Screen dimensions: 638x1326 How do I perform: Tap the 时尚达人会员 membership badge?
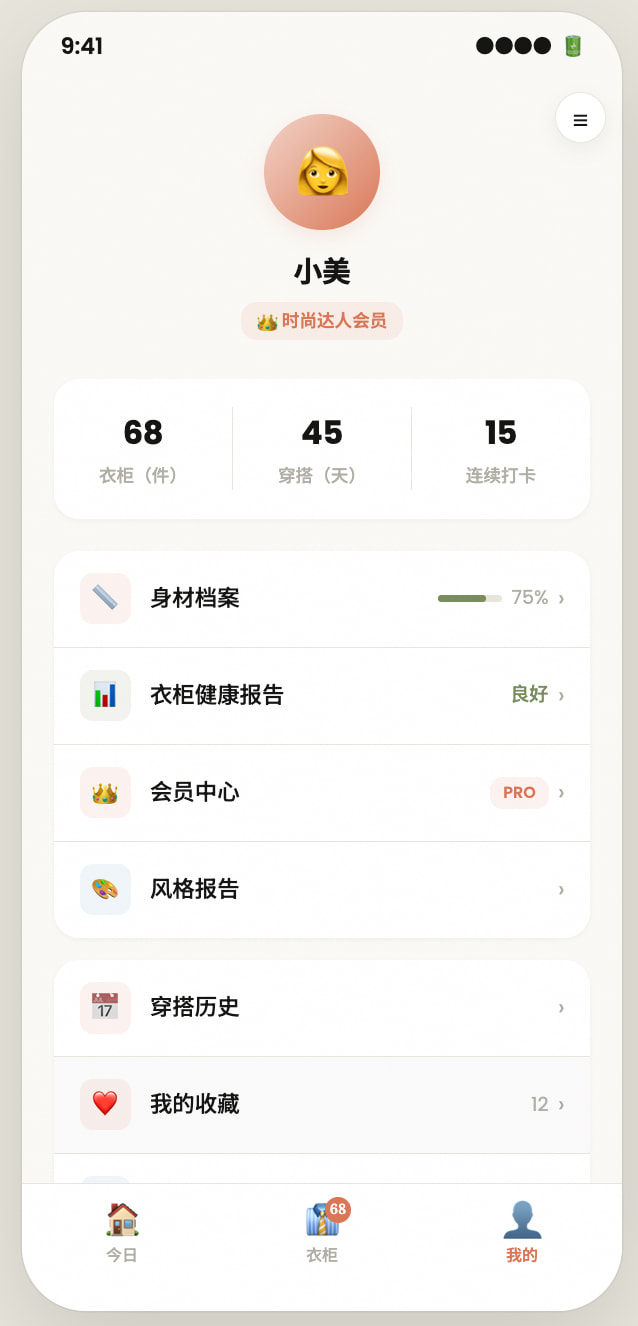pyautogui.click(x=322, y=321)
